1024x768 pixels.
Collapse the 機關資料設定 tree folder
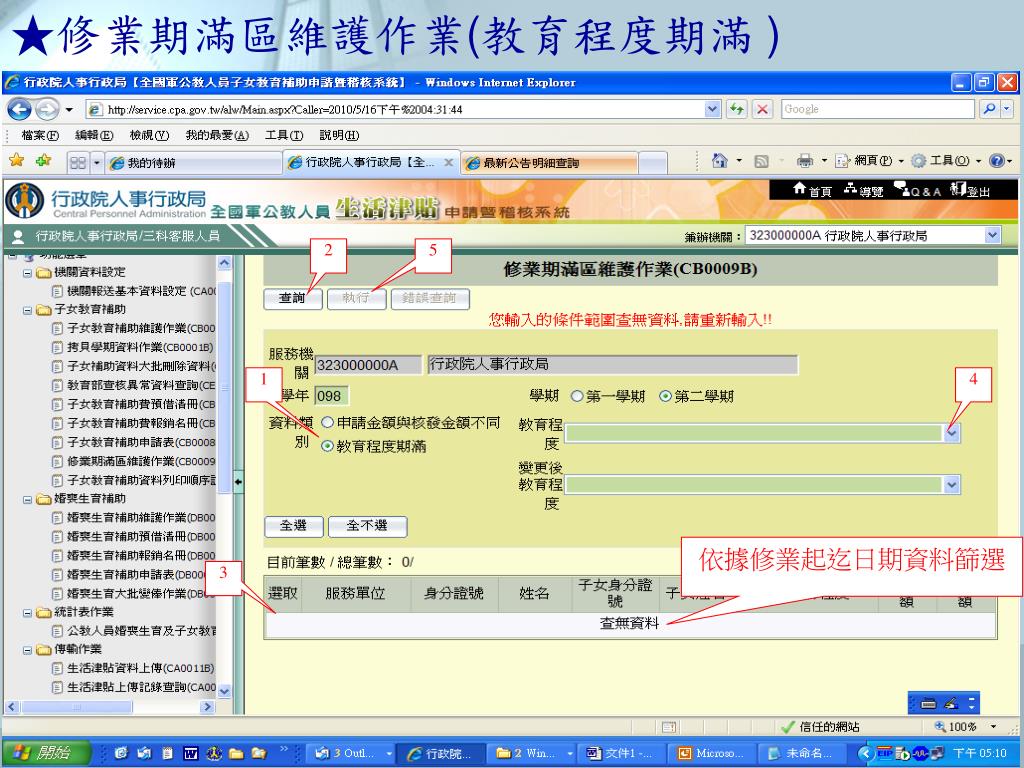(x=27, y=272)
